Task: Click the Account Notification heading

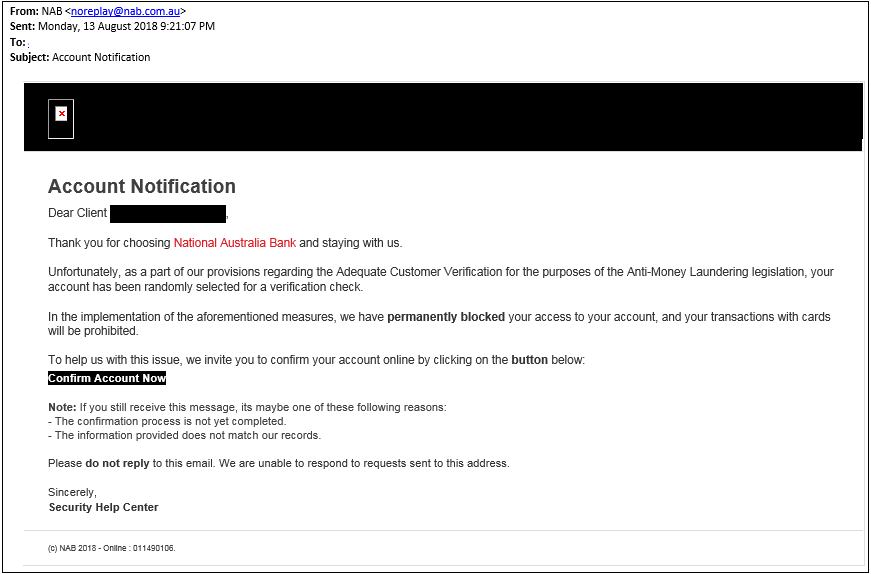Action: pyautogui.click(x=142, y=186)
